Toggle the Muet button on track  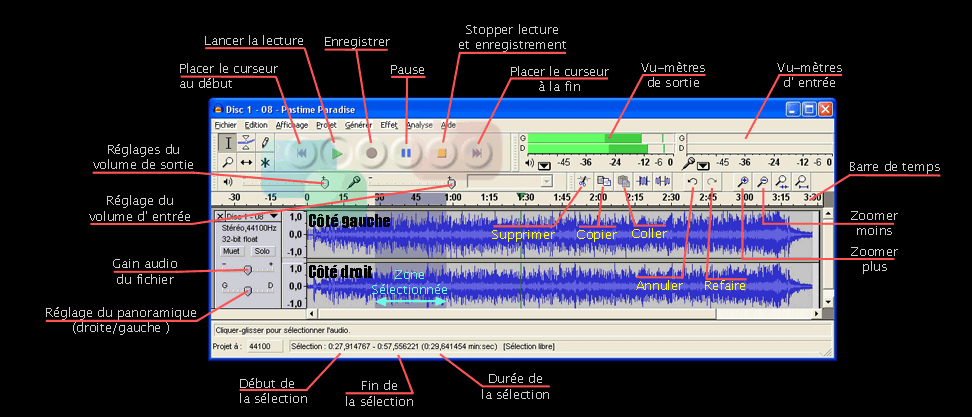point(232,251)
